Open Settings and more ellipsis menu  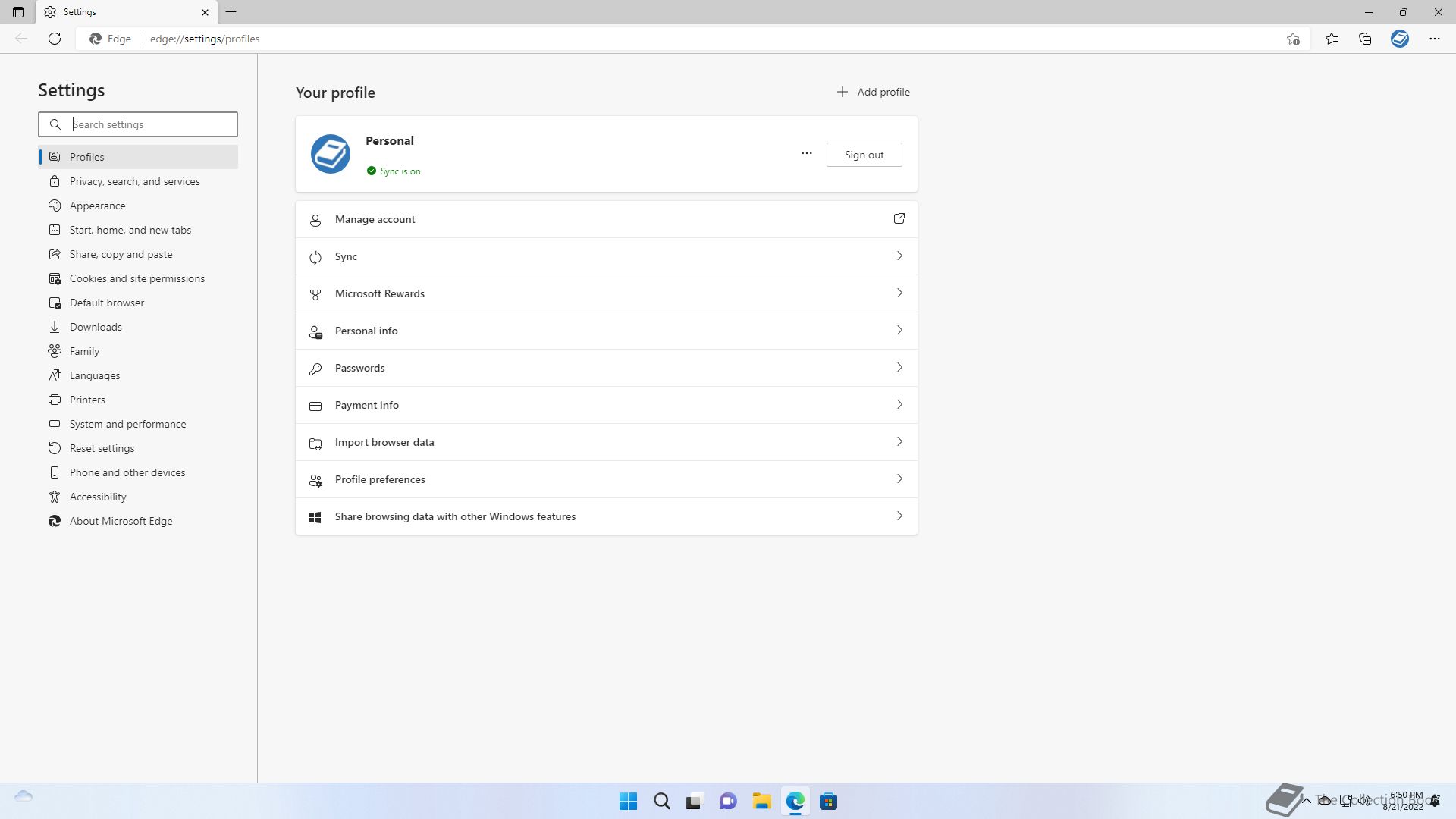pyautogui.click(x=1435, y=39)
